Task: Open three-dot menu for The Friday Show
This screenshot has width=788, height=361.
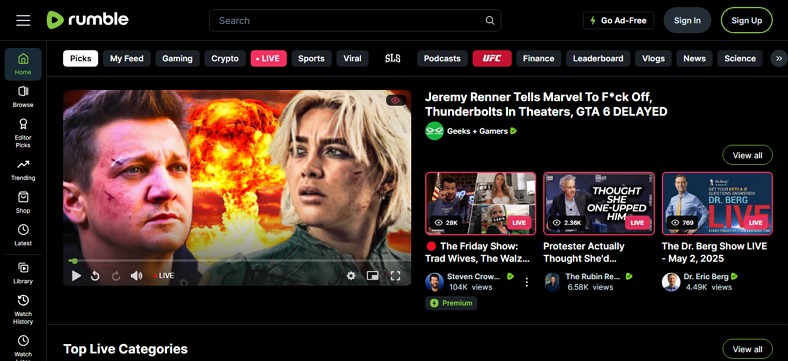Action: 527,282
